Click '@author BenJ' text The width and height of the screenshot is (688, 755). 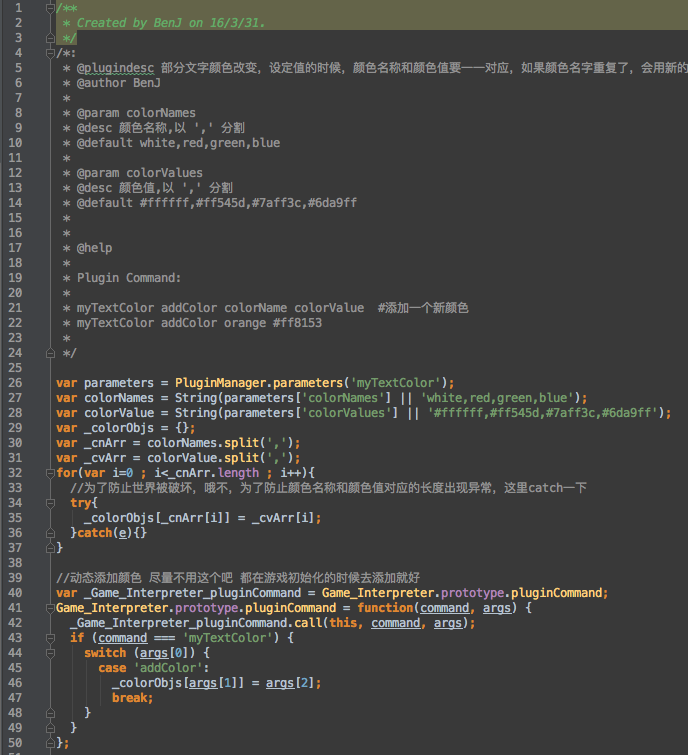point(119,83)
